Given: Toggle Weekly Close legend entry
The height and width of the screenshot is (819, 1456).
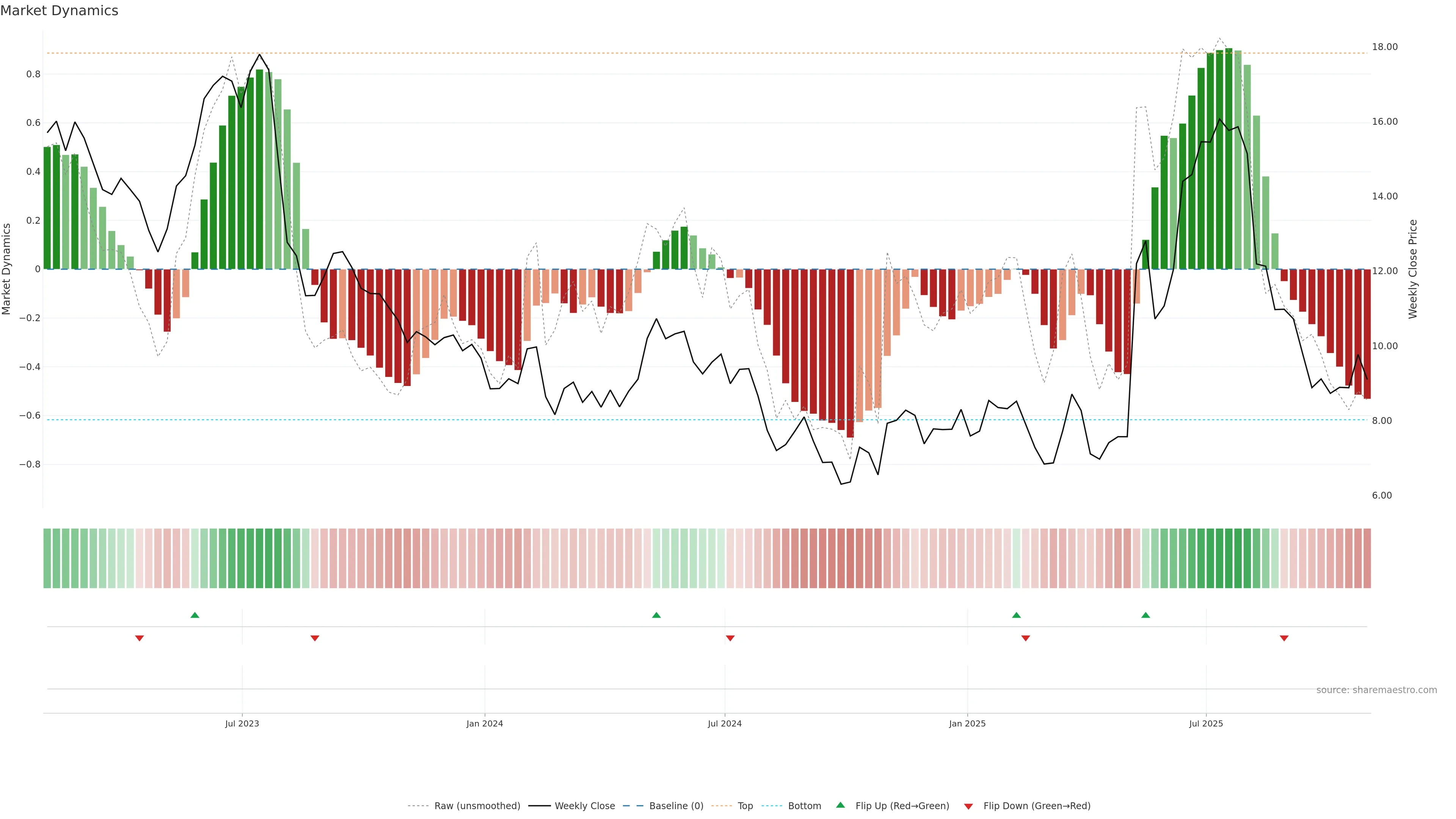Looking at the screenshot, I should (584, 806).
